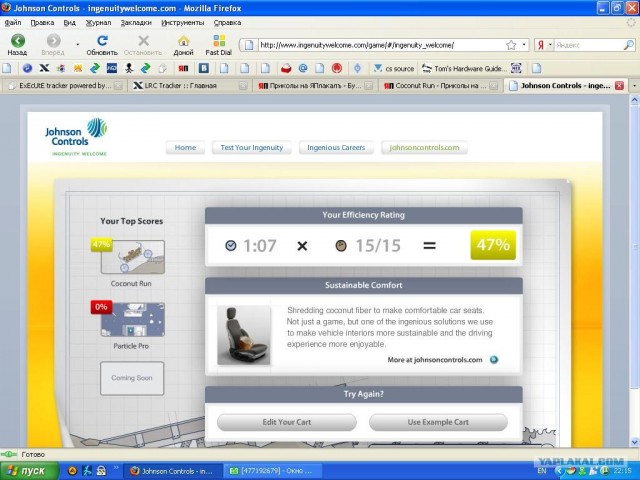
Task: Switch to [477192679] taskbar window
Action: (272, 471)
